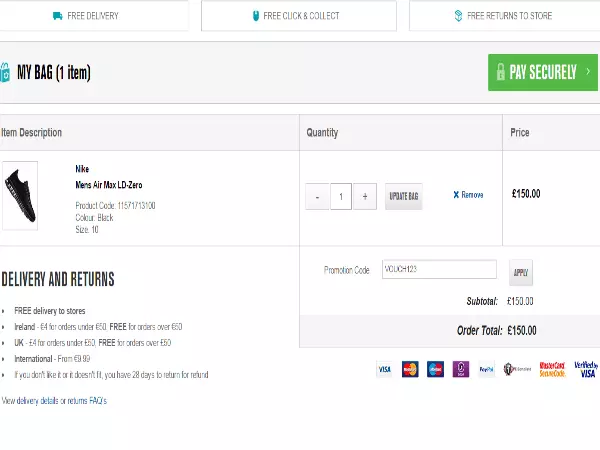Click the Verified by Visa logo
Viewport: 600px width, 450px height.
586,369
